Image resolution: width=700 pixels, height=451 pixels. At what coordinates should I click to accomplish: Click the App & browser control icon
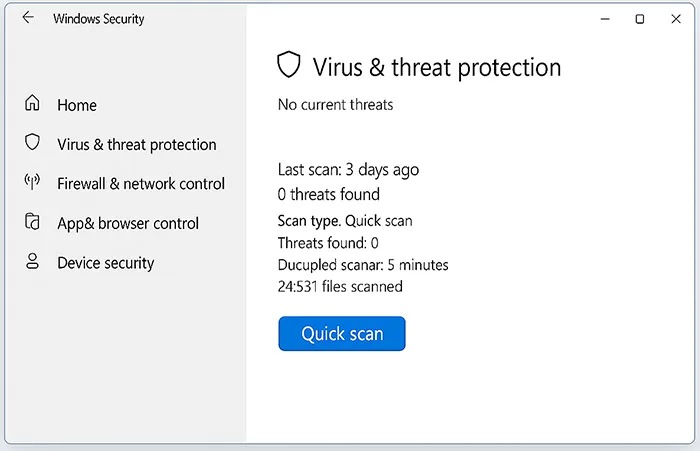33,223
